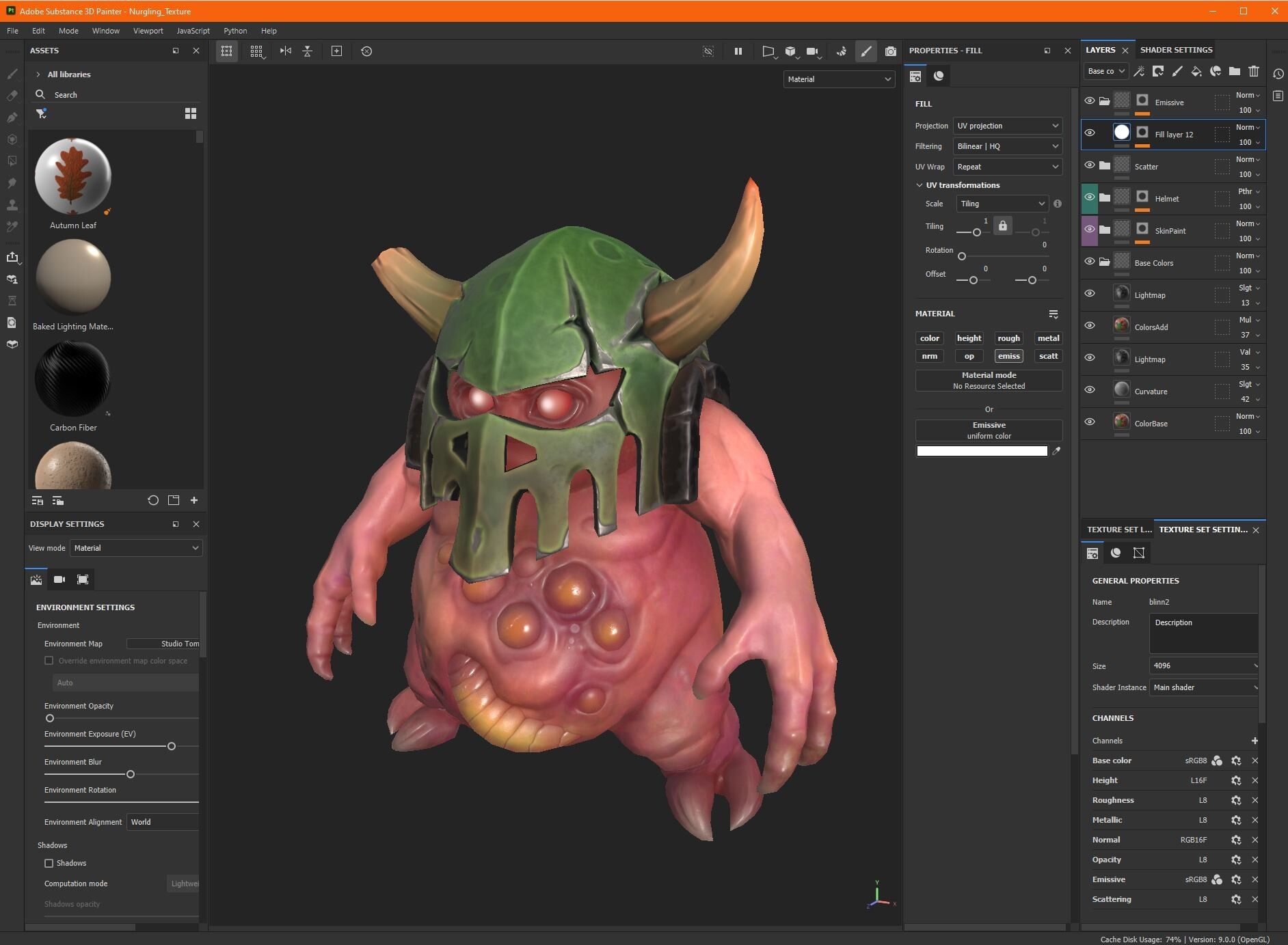Switch assets view to grid layout
The image size is (1288, 945).
191,113
